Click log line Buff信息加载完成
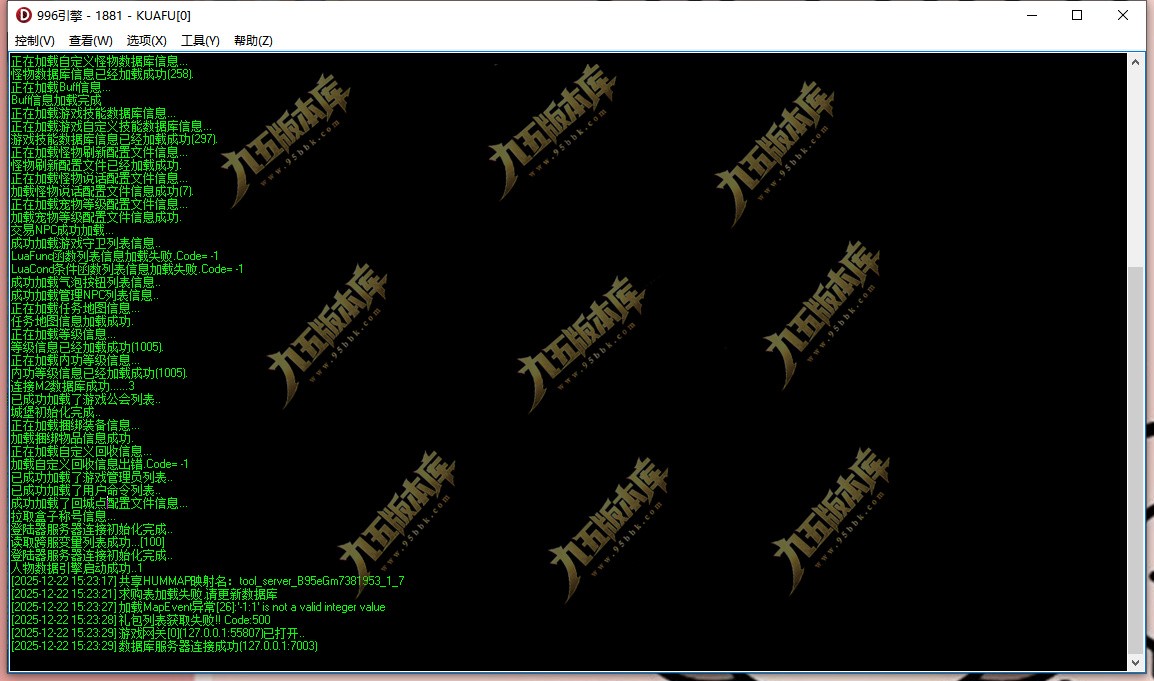The image size is (1154, 681). click(56, 100)
